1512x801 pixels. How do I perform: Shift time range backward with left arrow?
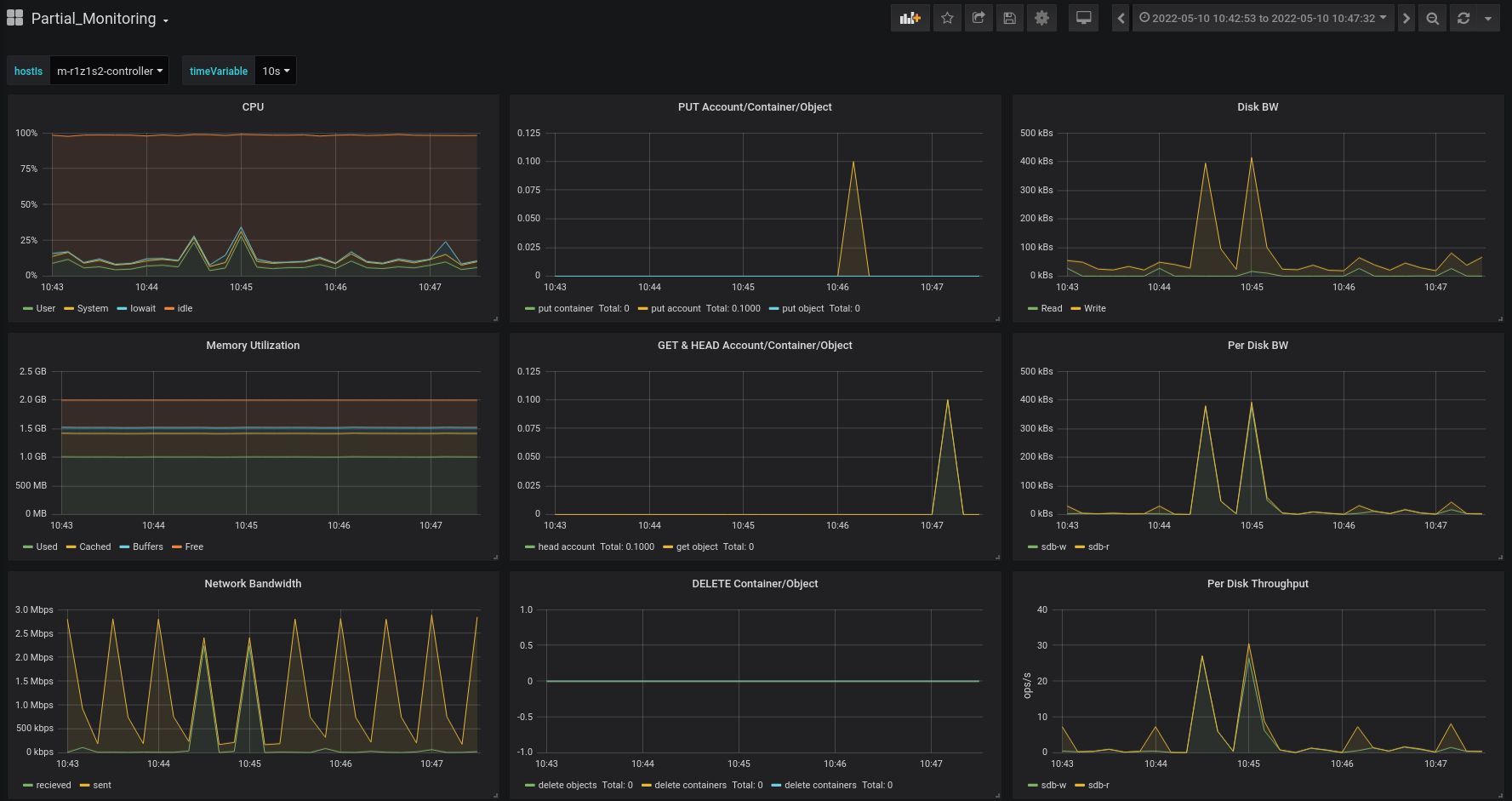click(x=1121, y=18)
